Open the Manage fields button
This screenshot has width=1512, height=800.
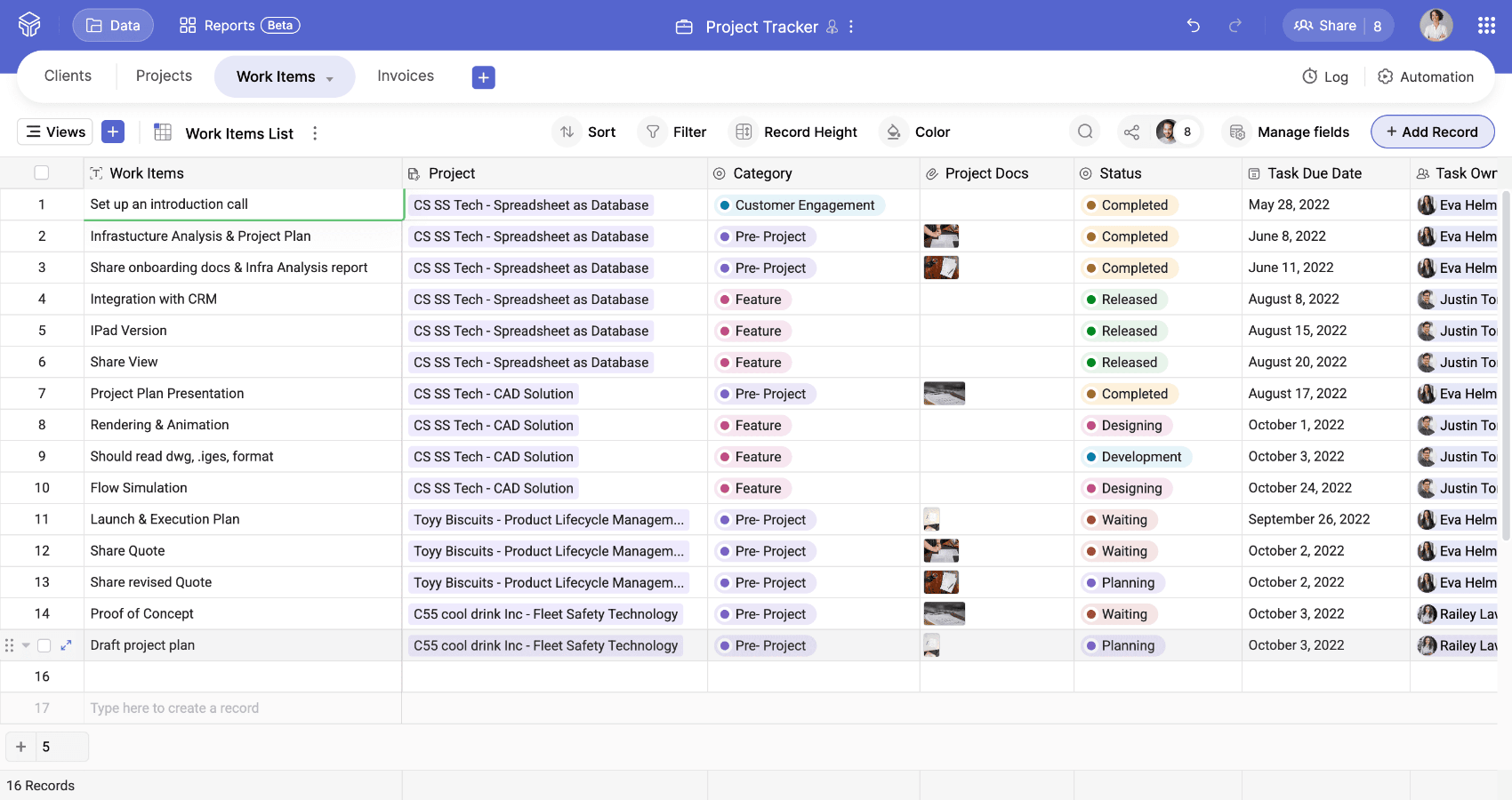tap(1290, 132)
